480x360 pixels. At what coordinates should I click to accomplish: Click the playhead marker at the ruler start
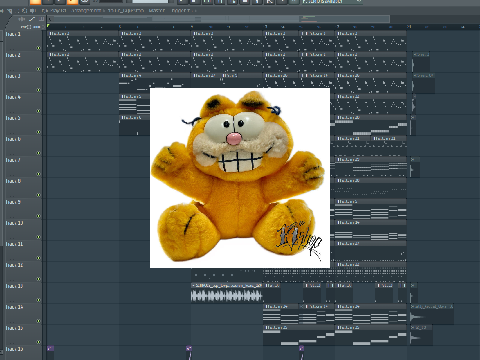[x=48, y=26]
